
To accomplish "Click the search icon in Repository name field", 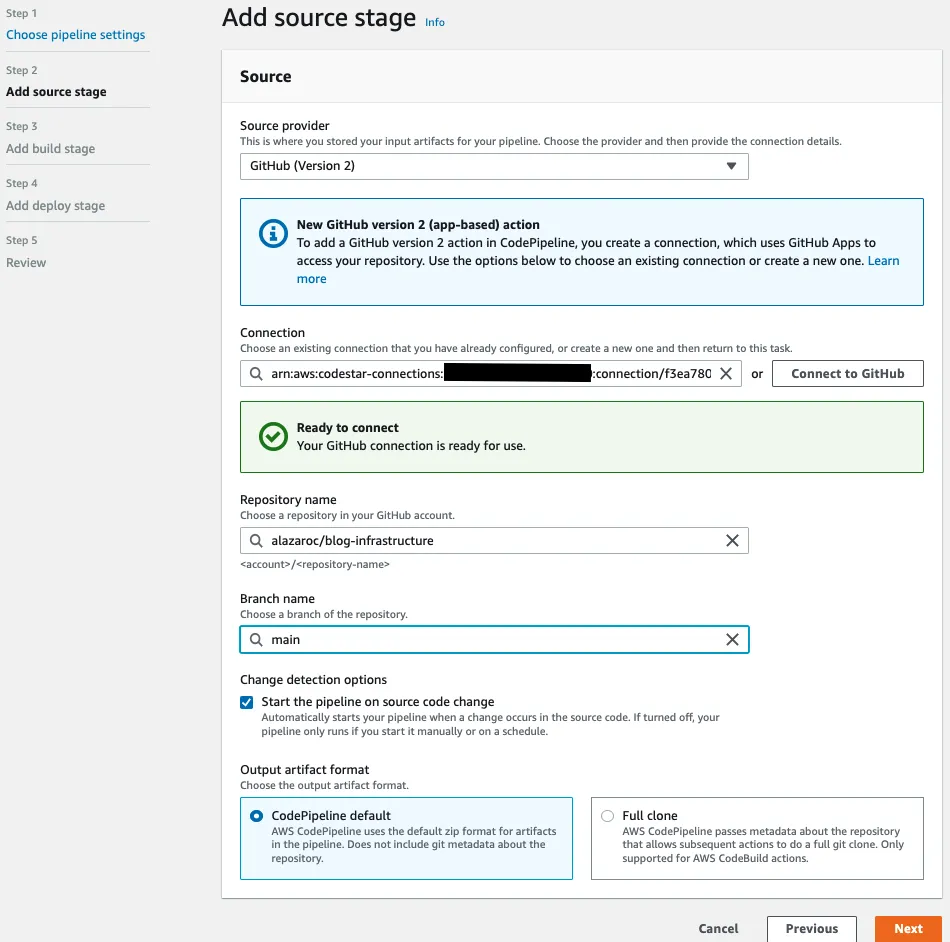I will coord(256,540).
